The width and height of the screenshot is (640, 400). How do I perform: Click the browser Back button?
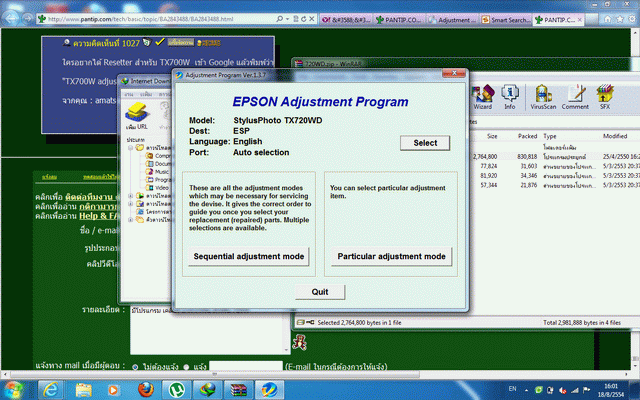[x=11, y=18]
